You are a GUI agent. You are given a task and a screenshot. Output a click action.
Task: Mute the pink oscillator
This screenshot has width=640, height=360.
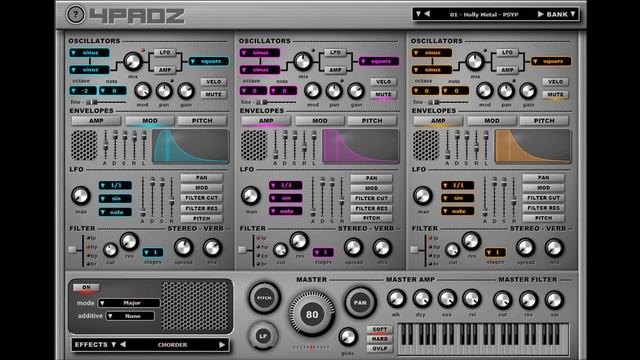click(383, 94)
